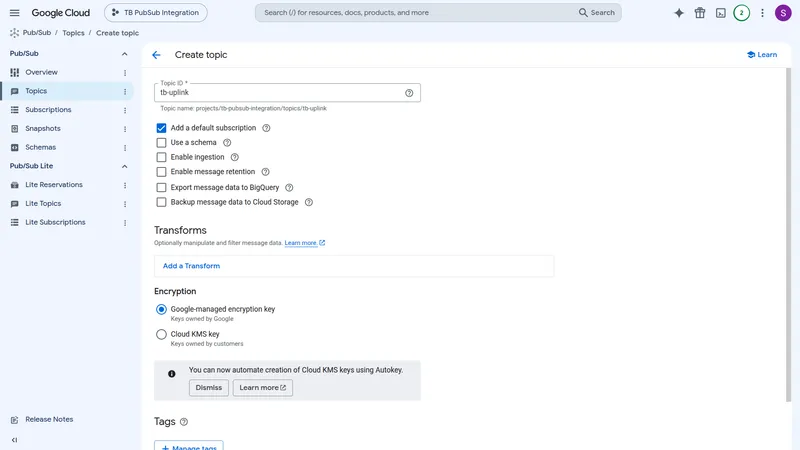Click Pub/Sub breadcrumb link

pyautogui.click(x=37, y=33)
